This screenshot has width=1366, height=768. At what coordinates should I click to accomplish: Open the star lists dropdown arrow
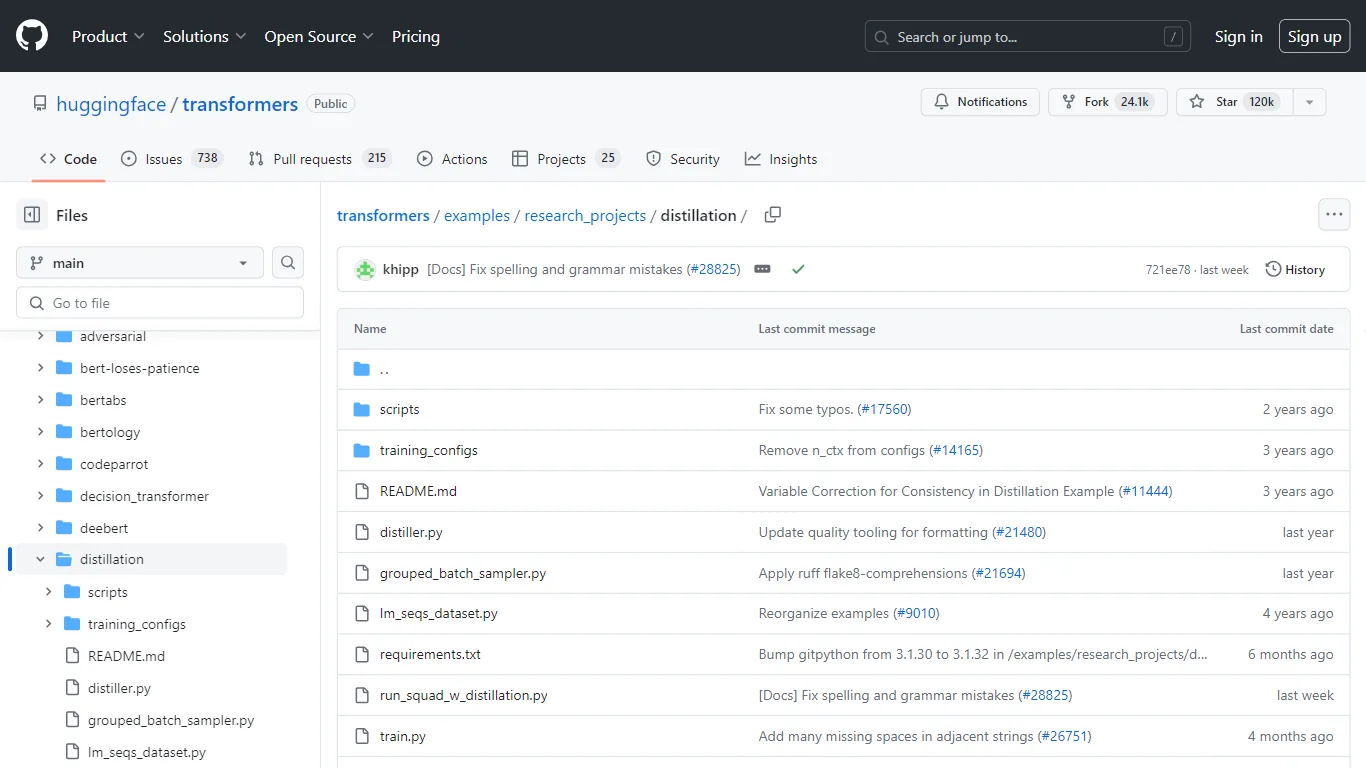tap(1309, 102)
